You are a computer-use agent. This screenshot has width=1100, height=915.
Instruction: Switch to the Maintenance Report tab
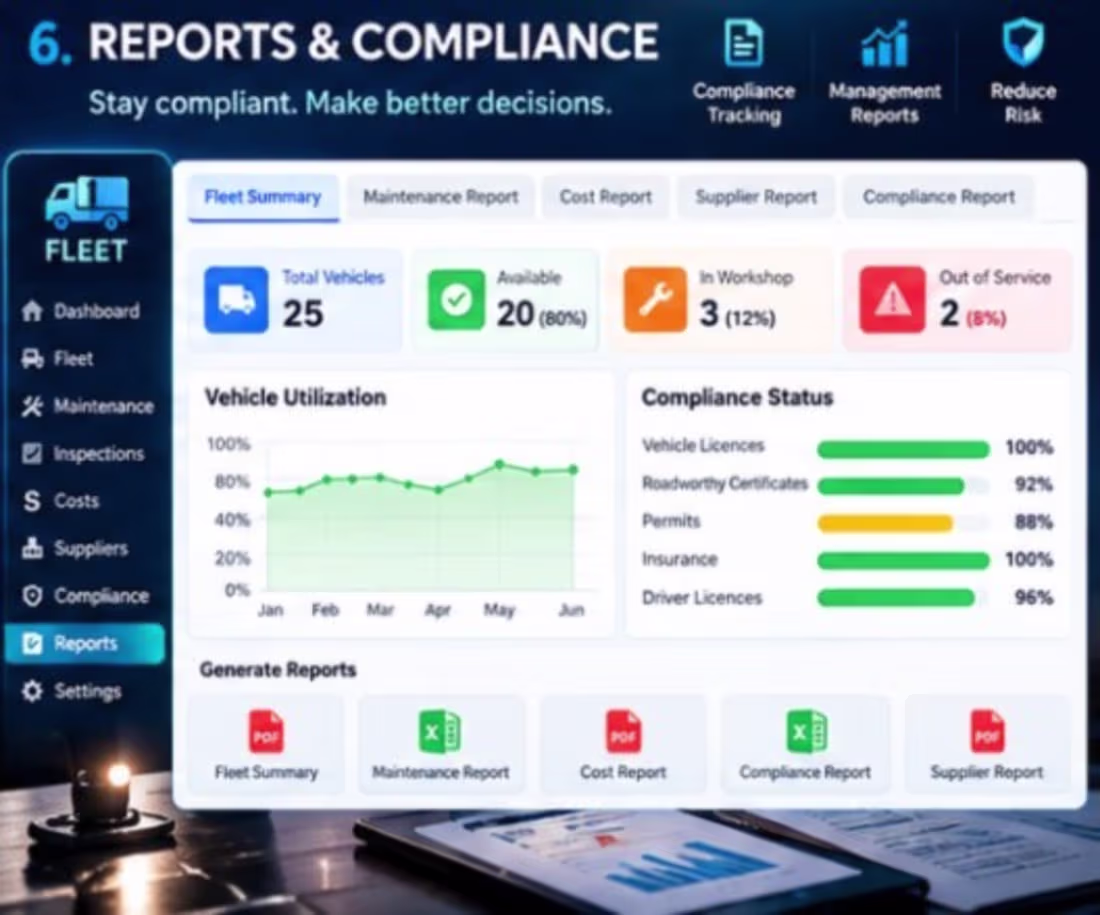[x=441, y=197]
